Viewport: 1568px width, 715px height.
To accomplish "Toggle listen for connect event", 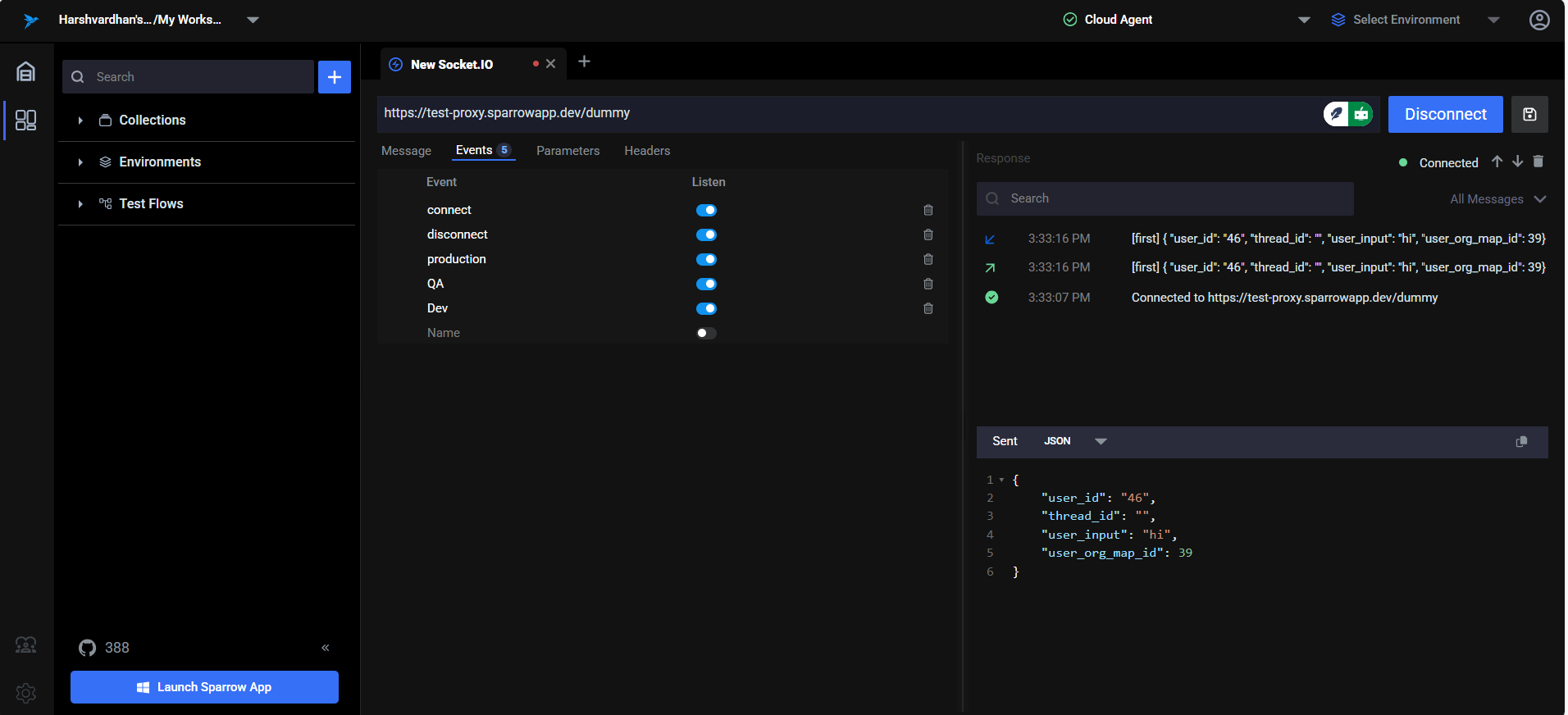I will [x=706, y=210].
